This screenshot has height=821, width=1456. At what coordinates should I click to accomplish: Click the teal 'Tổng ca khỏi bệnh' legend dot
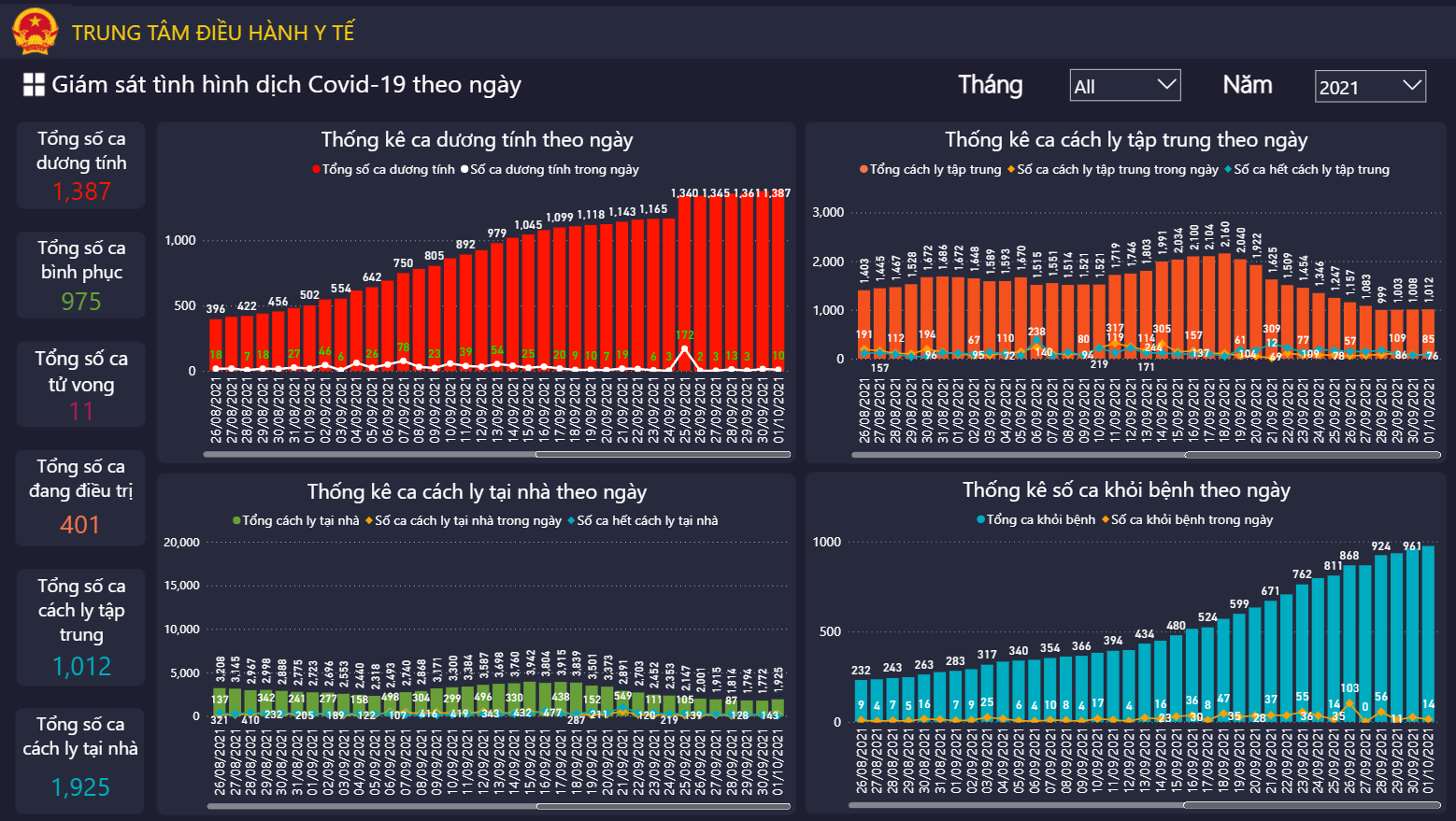click(981, 520)
